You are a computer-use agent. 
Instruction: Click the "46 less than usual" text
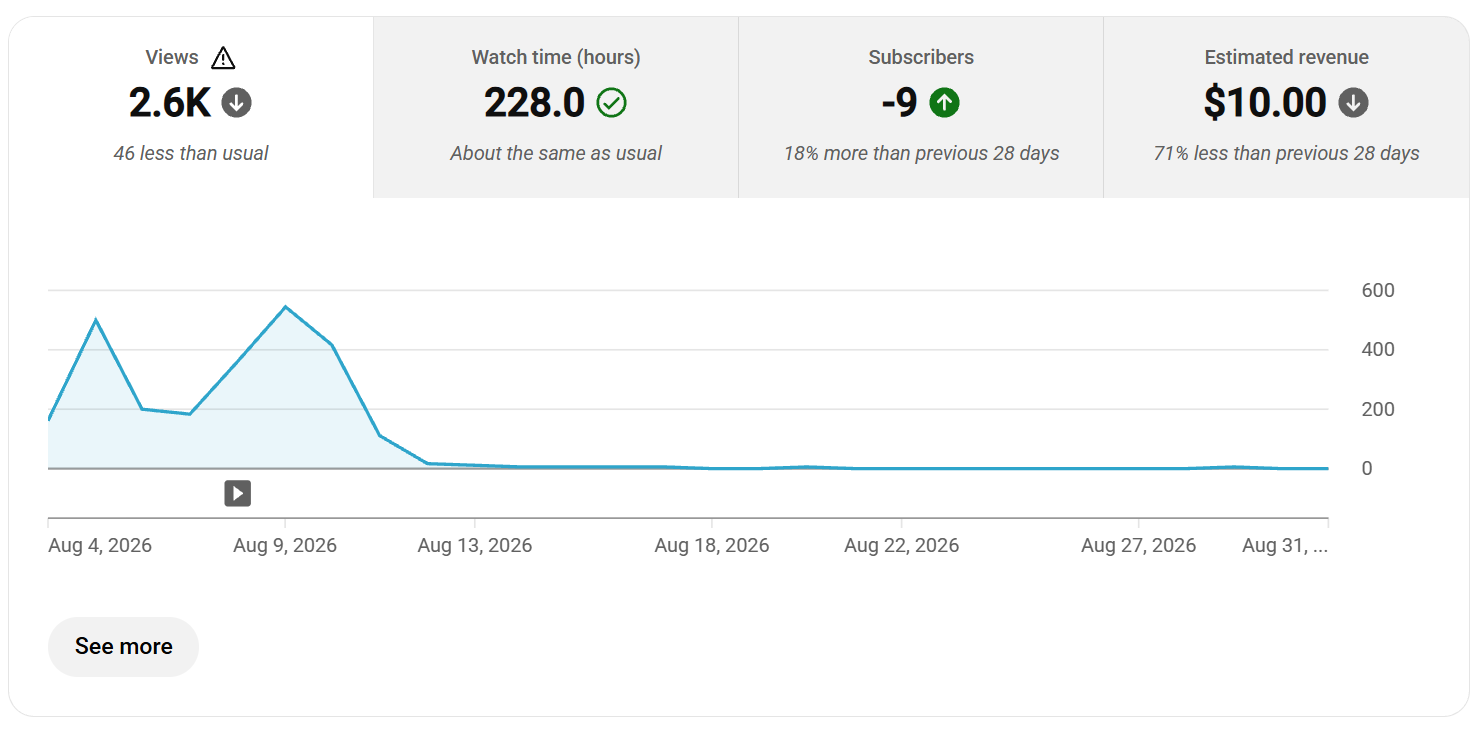point(191,153)
